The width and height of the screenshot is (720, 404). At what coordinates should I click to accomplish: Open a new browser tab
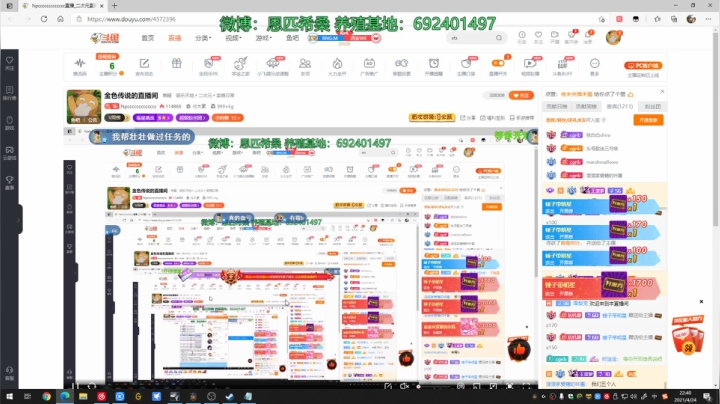click(114, 6)
